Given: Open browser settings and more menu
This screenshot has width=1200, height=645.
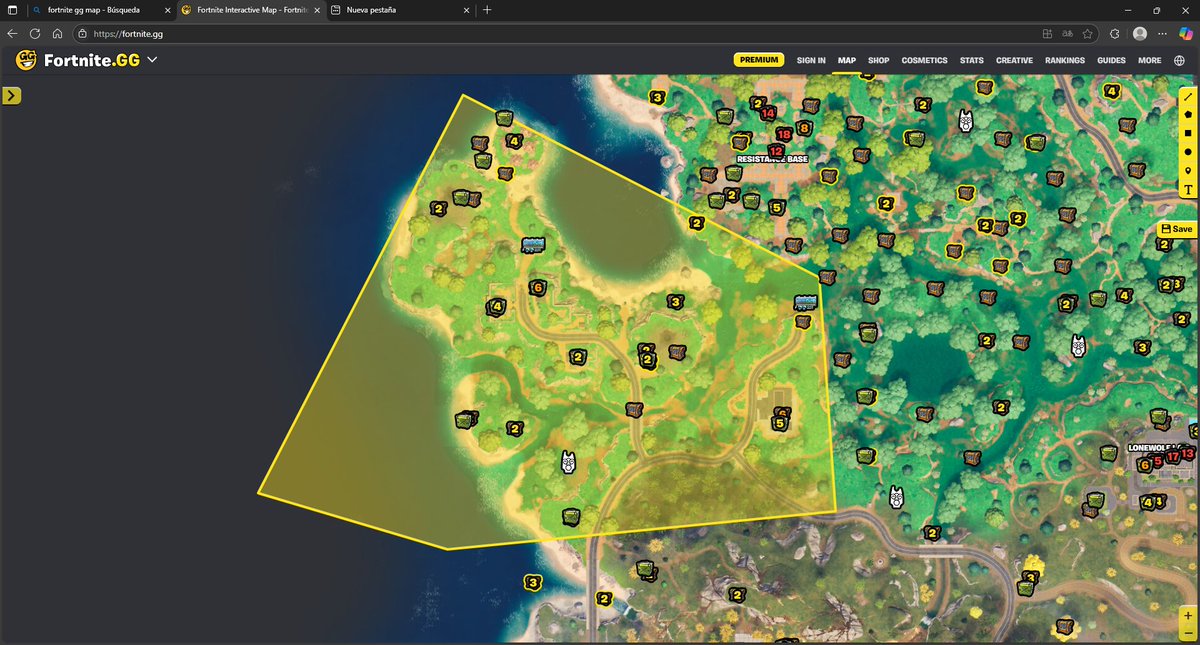Looking at the screenshot, I should click(1163, 33).
